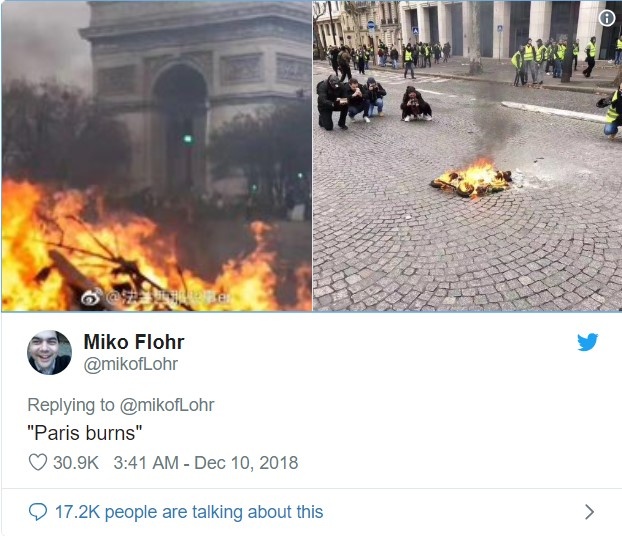This screenshot has height=536, width=622.
Task: Open the cobblestone street fire photo
Action: [468, 156]
